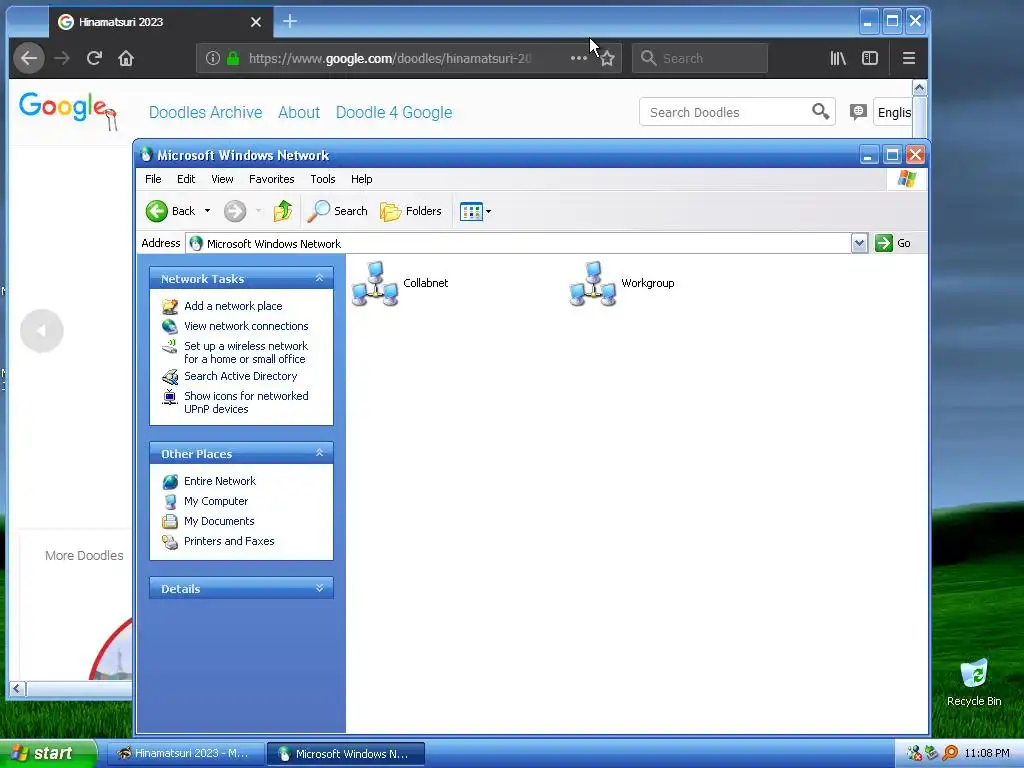Image resolution: width=1024 pixels, height=768 pixels.
Task: Click the Go button
Action: (x=893, y=243)
